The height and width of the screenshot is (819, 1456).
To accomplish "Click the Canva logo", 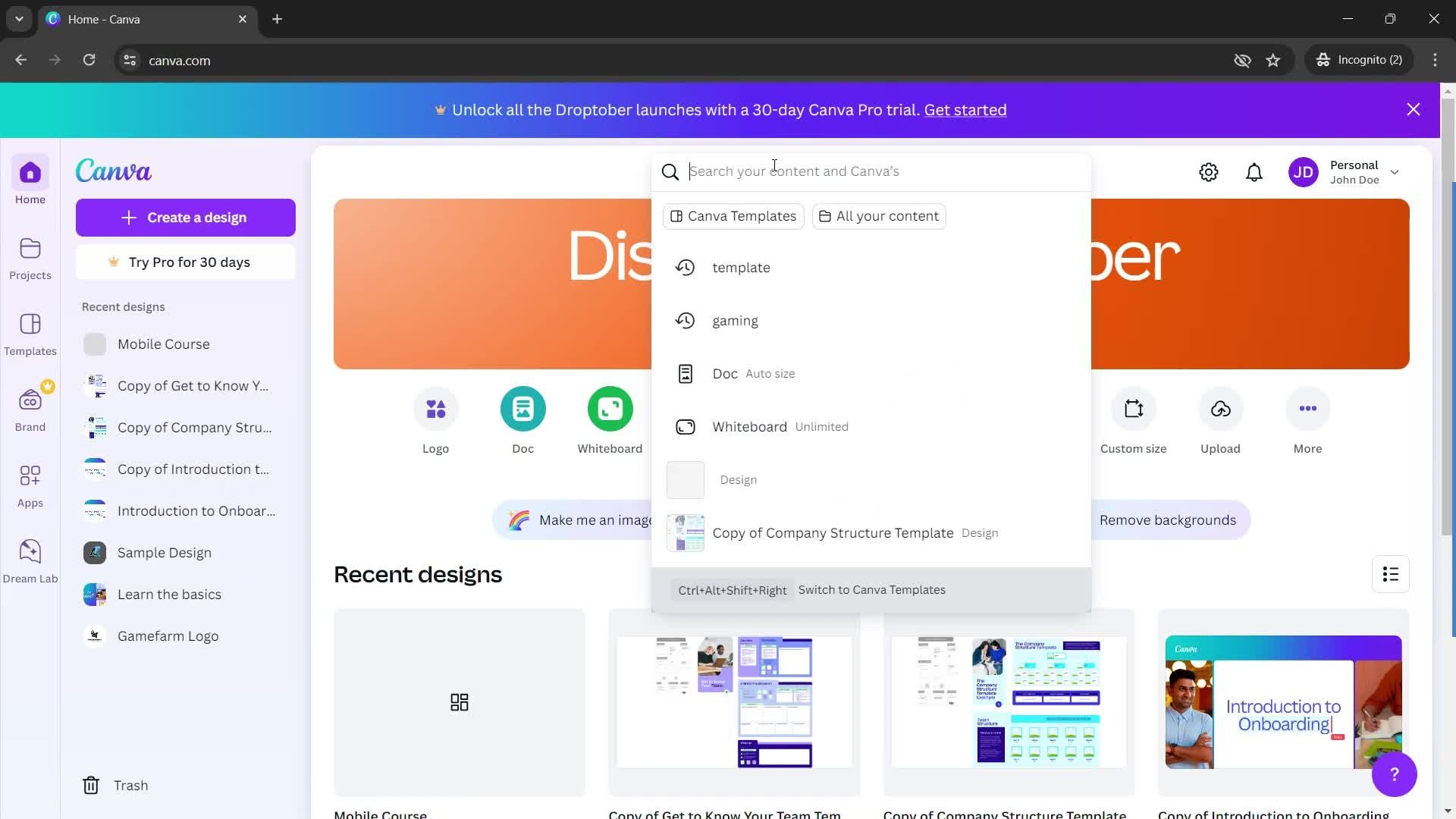I will click(x=114, y=171).
